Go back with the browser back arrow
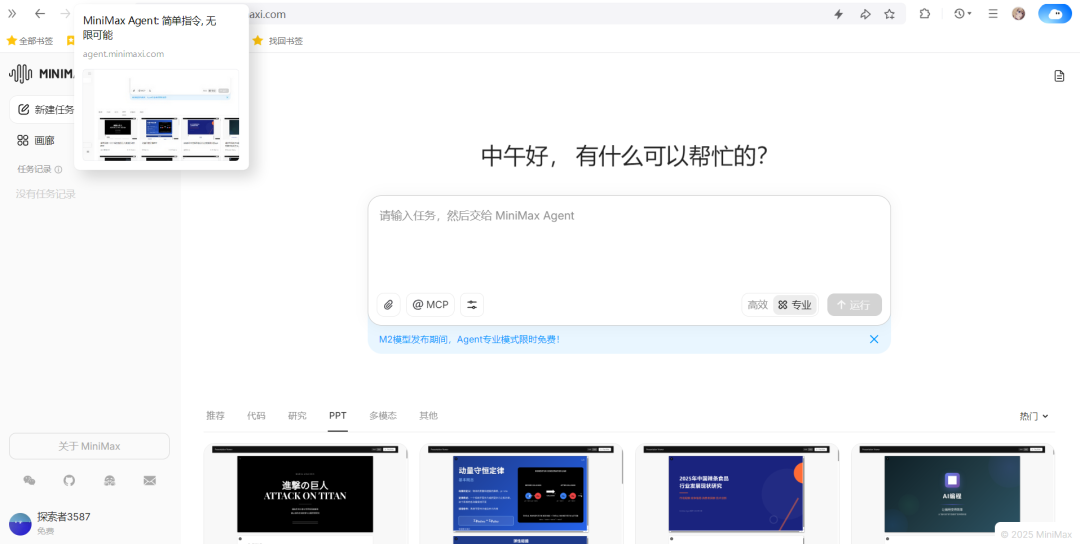Screen dimensions: 1080x544 coord(40,14)
